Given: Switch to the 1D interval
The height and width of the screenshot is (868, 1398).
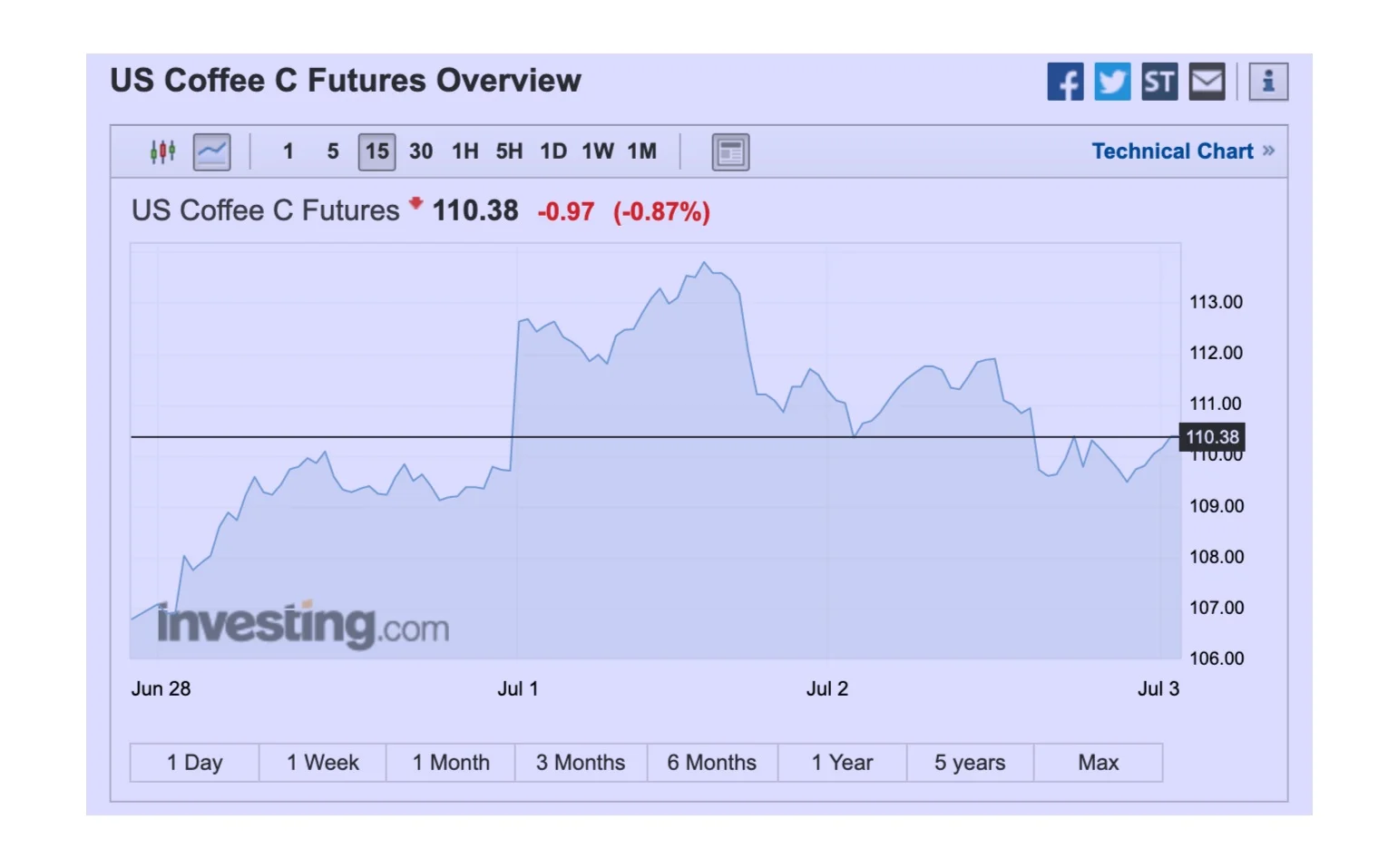Looking at the screenshot, I should coord(553,151).
